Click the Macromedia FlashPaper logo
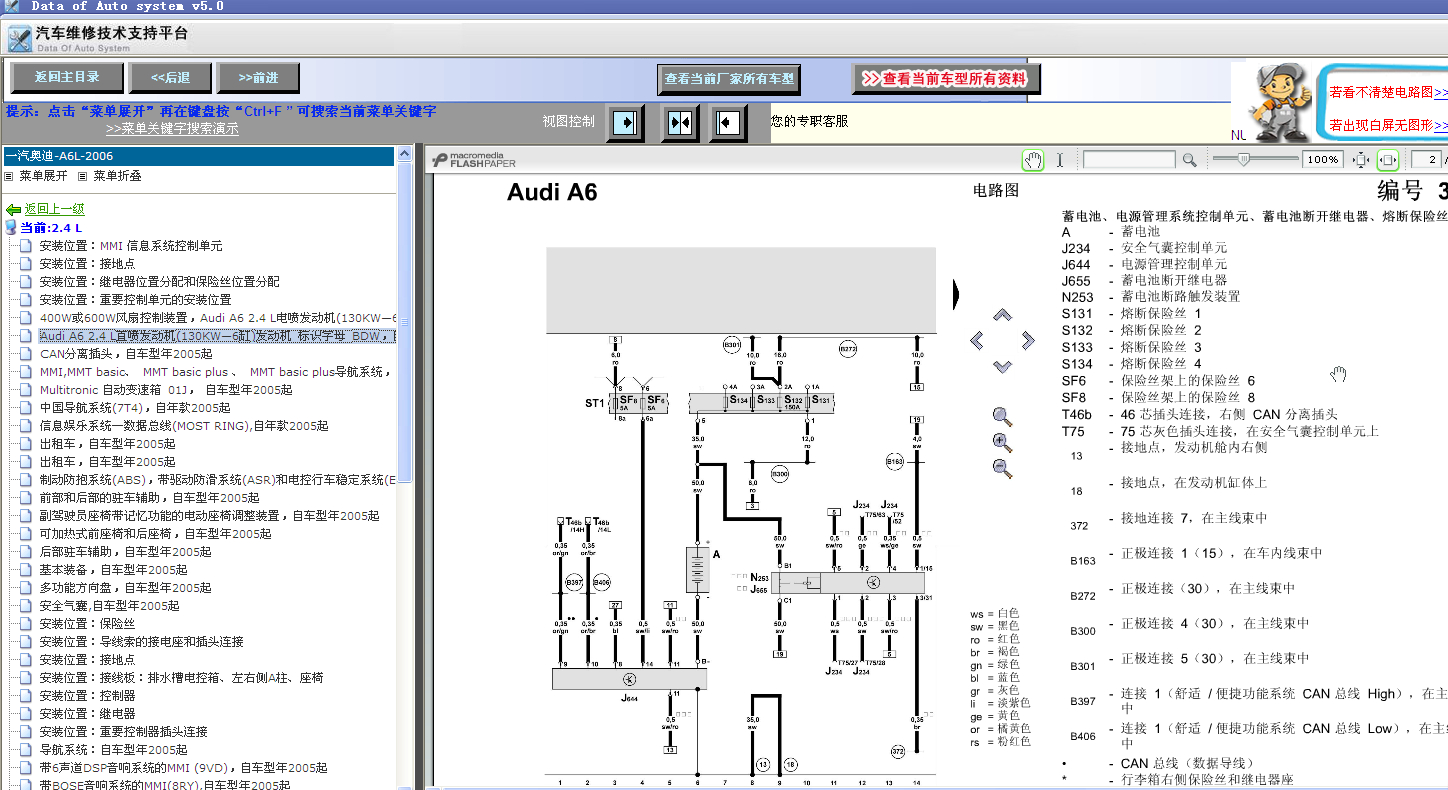The width and height of the screenshot is (1448, 790). point(474,160)
